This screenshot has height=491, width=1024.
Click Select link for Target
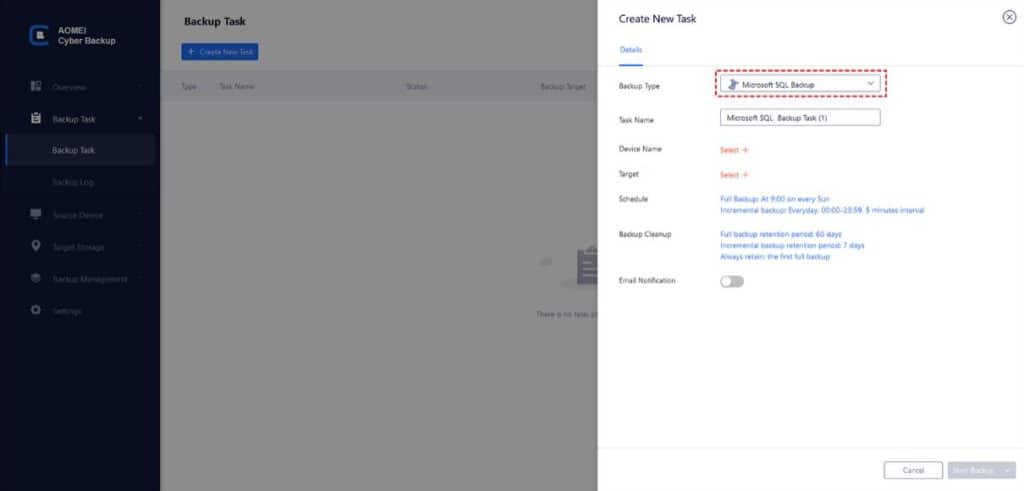[x=729, y=175]
